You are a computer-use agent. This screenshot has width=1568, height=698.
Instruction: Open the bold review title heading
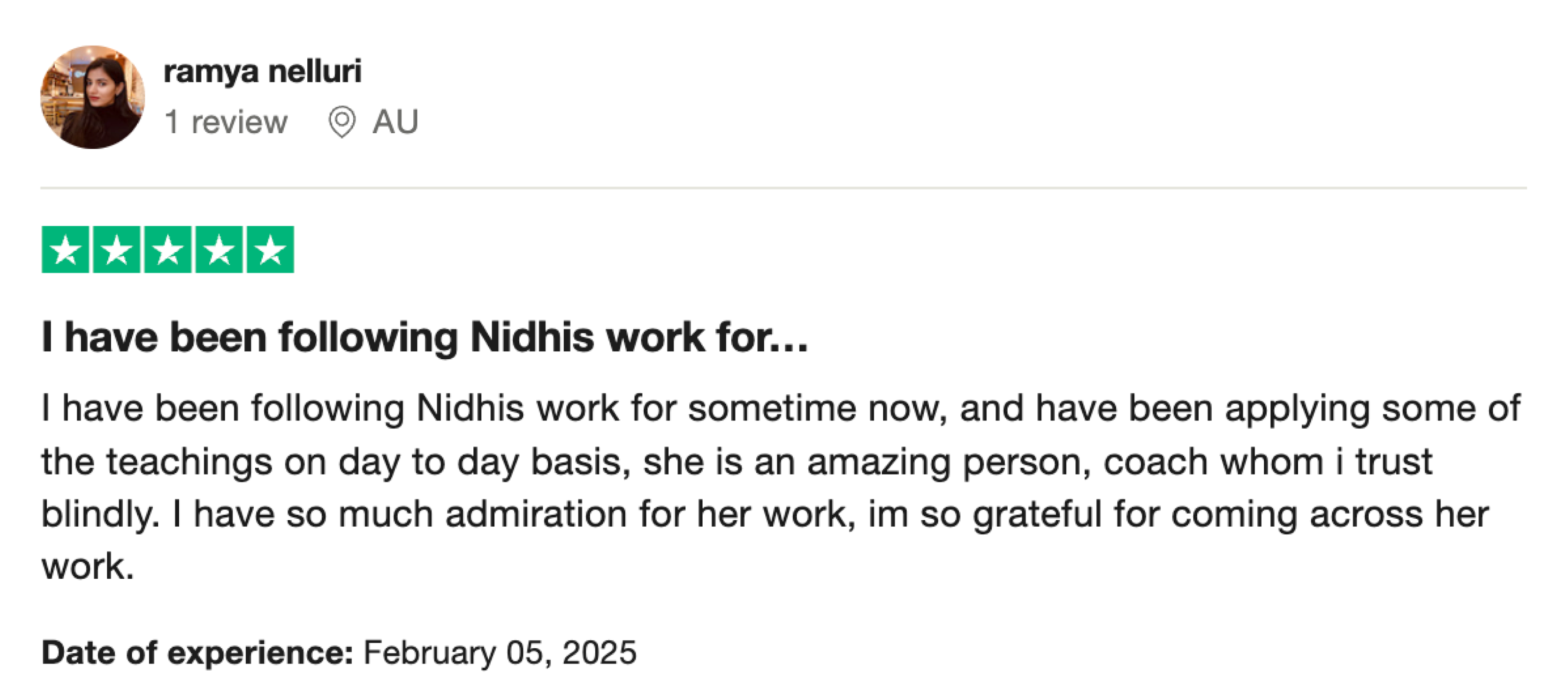pyautogui.click(x=424, y=337)
